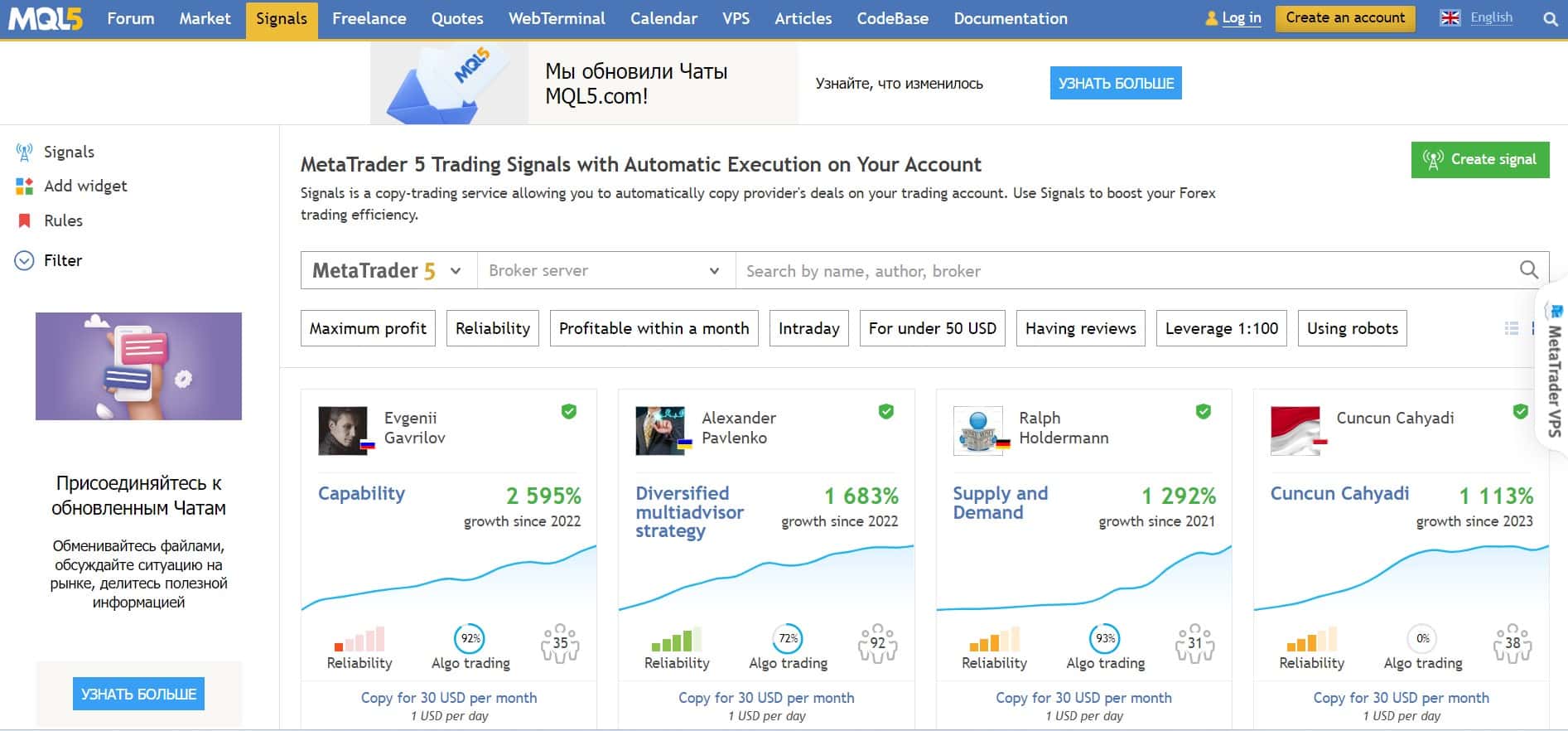1568x731 pixels.
Task: Toggle the Reliability filter chip
Action: tap(493, 328)
